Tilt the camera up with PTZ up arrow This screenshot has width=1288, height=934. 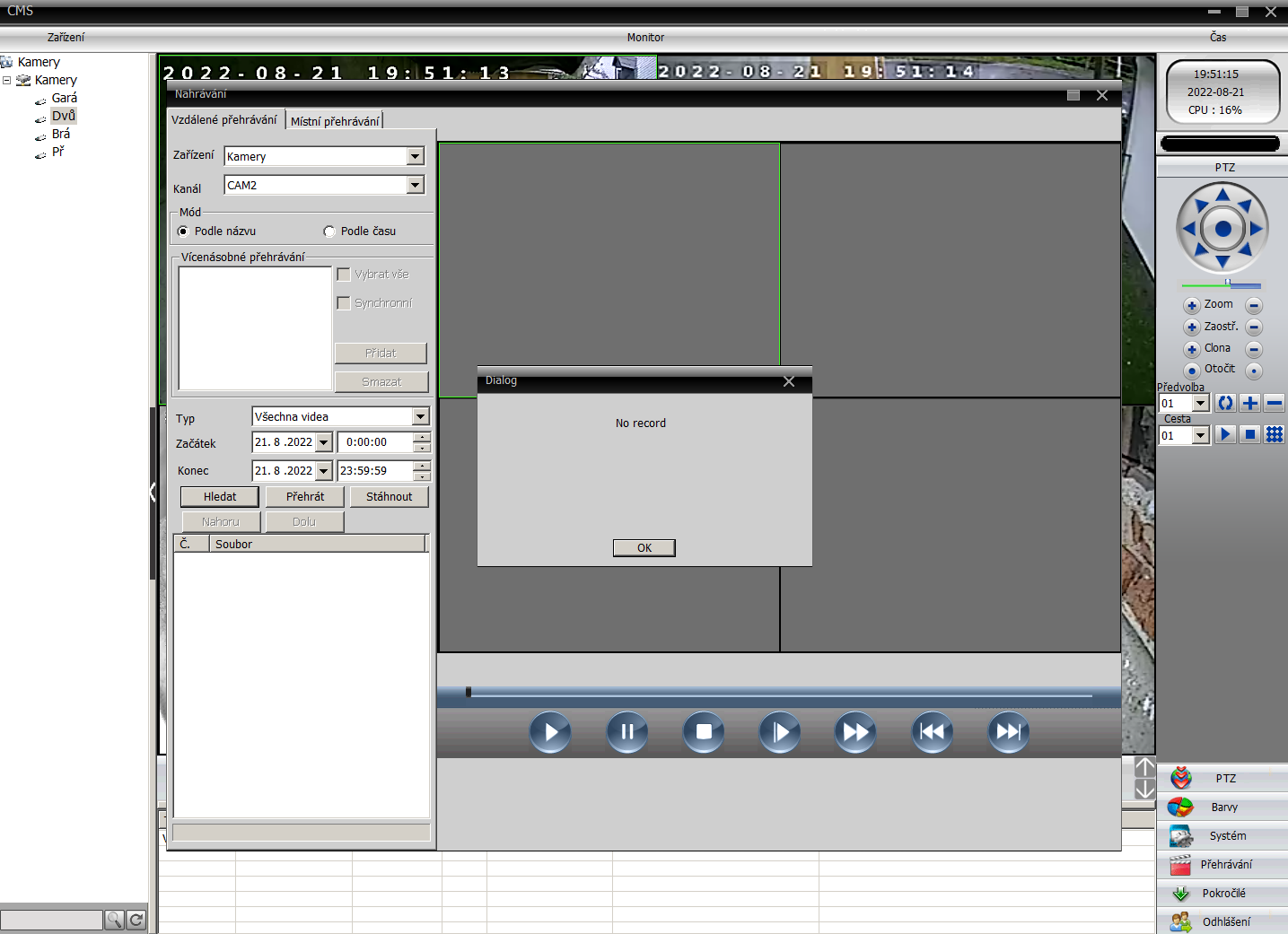1222,195
